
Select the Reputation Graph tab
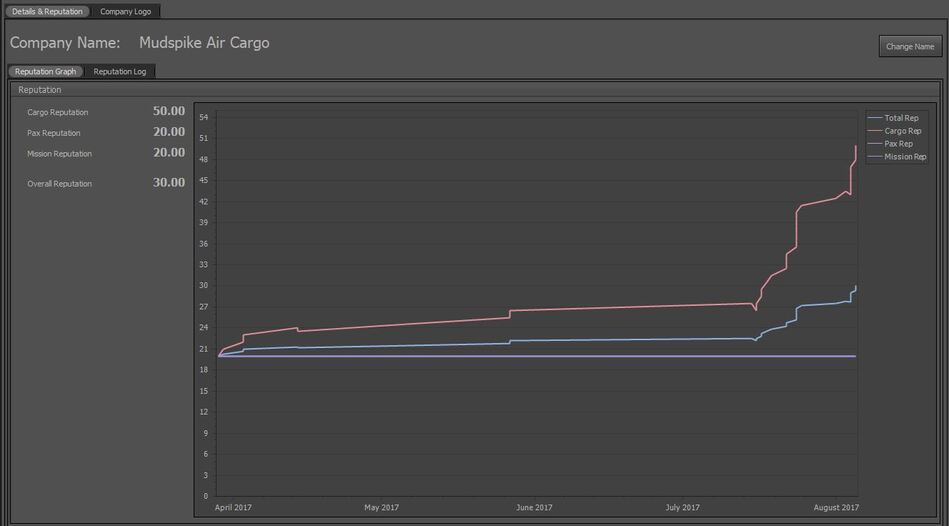click(x=46, y=72)
